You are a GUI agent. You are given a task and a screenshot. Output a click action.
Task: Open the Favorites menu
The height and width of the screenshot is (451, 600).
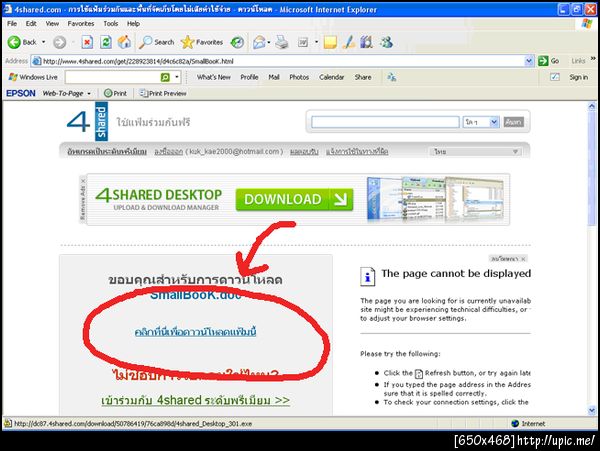pos(81,24)
